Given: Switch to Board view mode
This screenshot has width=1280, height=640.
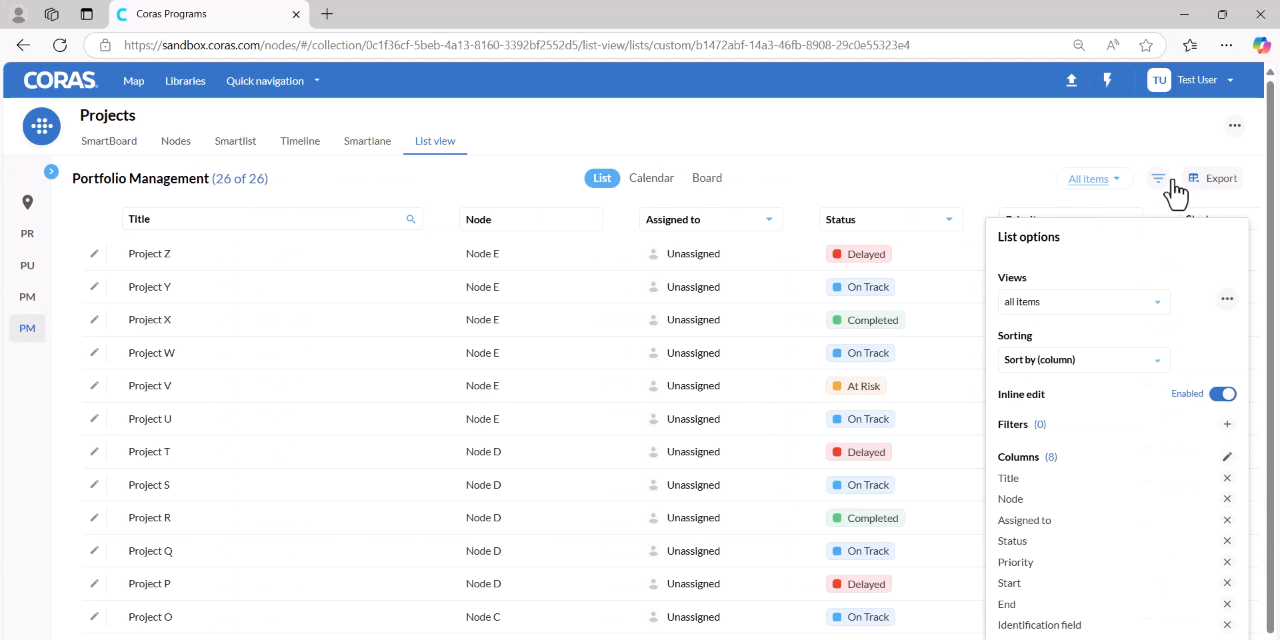Looking at the screenshot, I should 707,178.
